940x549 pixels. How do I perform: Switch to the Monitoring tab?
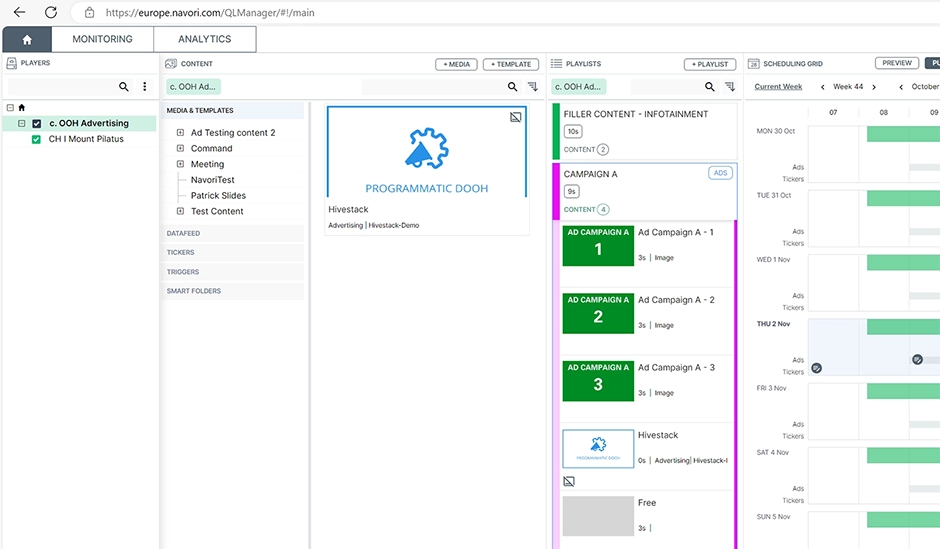coord(102,39)
